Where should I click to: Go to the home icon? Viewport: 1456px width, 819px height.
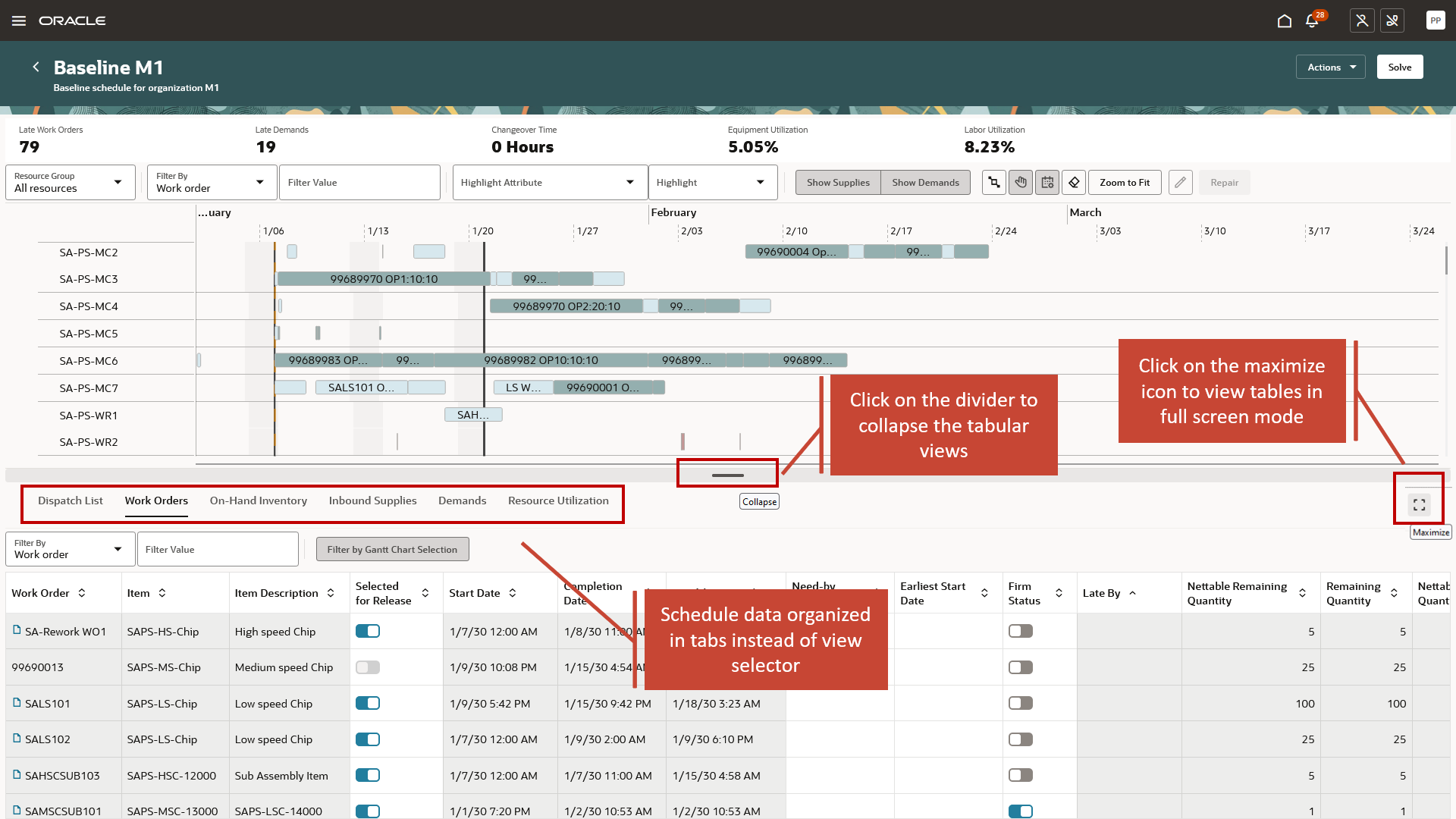1284,21
